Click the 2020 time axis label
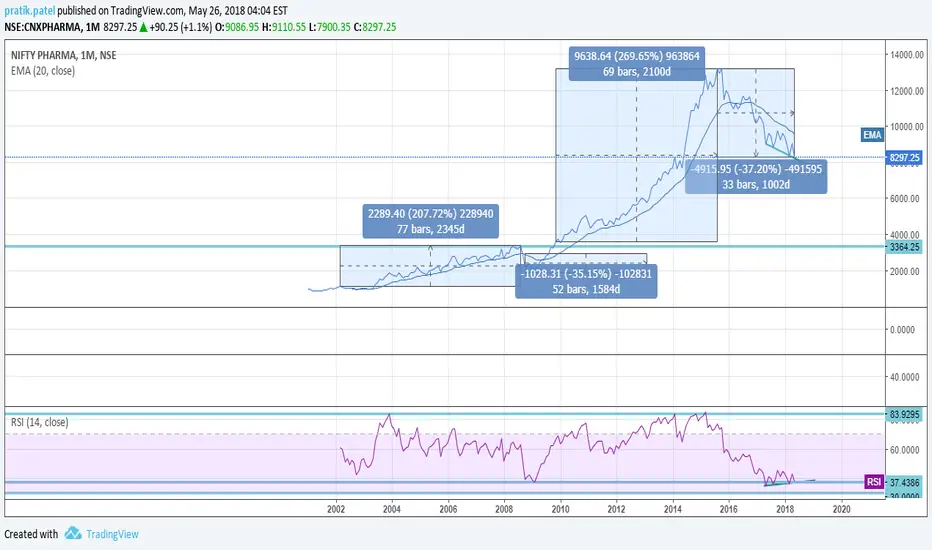Viewport: 932px width, 550px height. click(841, 509)
